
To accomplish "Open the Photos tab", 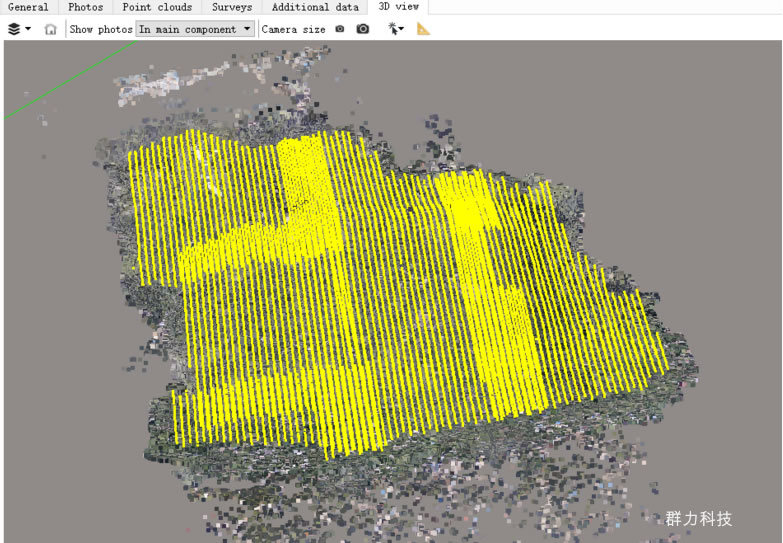I will (x=85, y=7).
